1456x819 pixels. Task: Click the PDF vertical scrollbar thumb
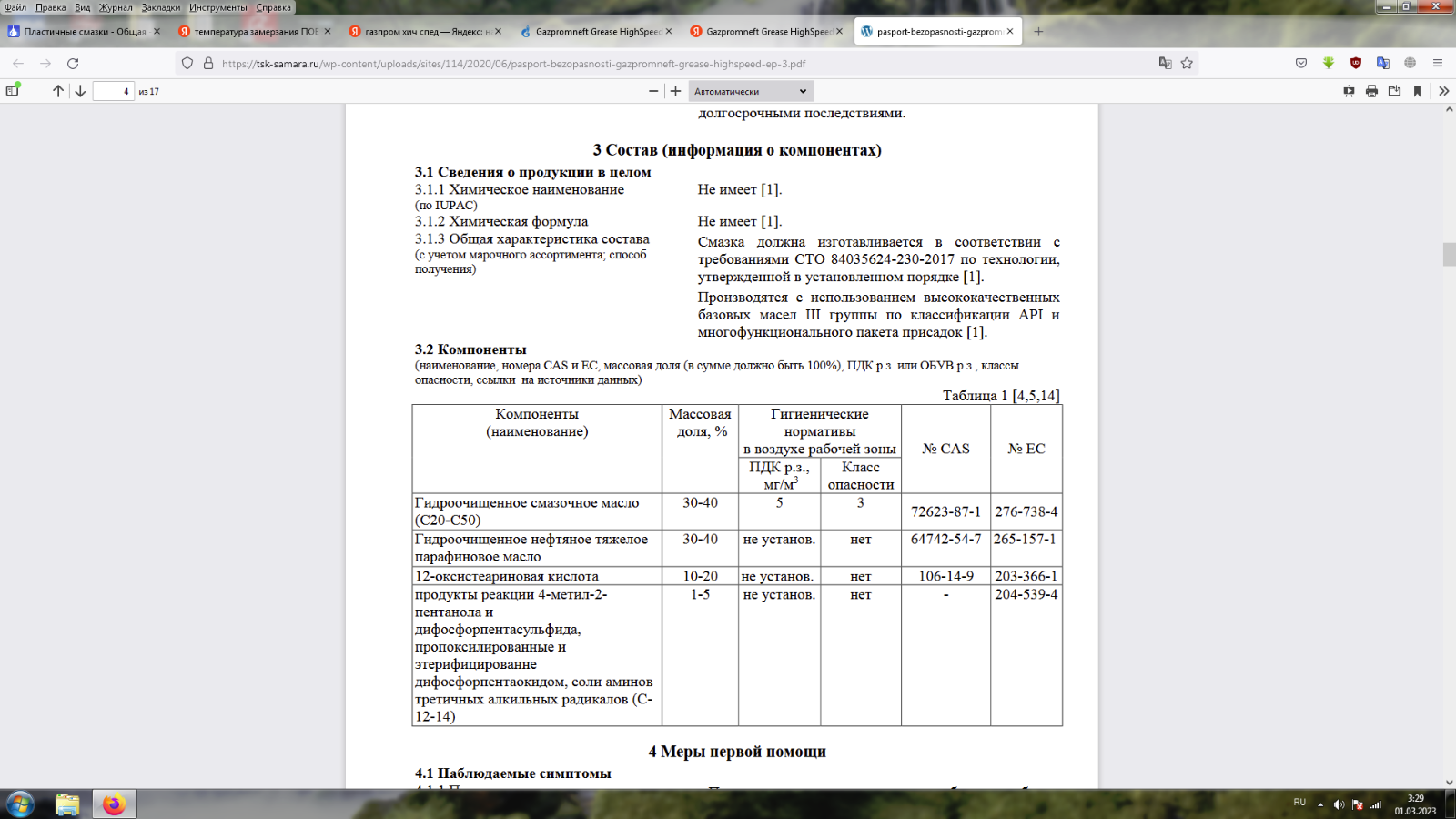coord(1449,255)
